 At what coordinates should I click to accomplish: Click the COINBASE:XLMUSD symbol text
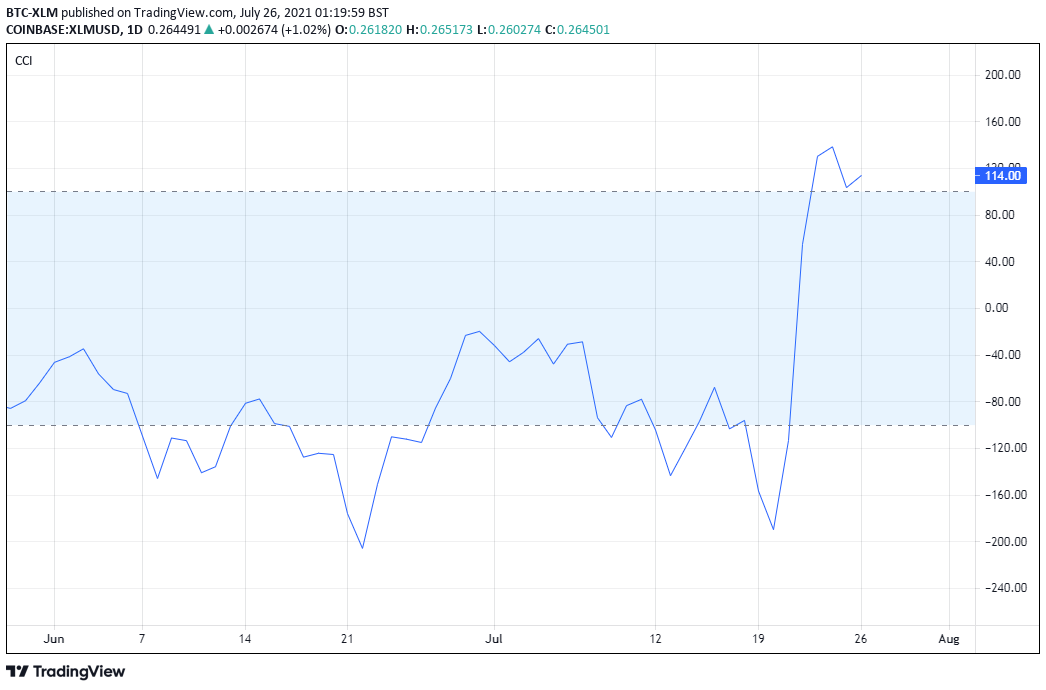click(64, 29)
